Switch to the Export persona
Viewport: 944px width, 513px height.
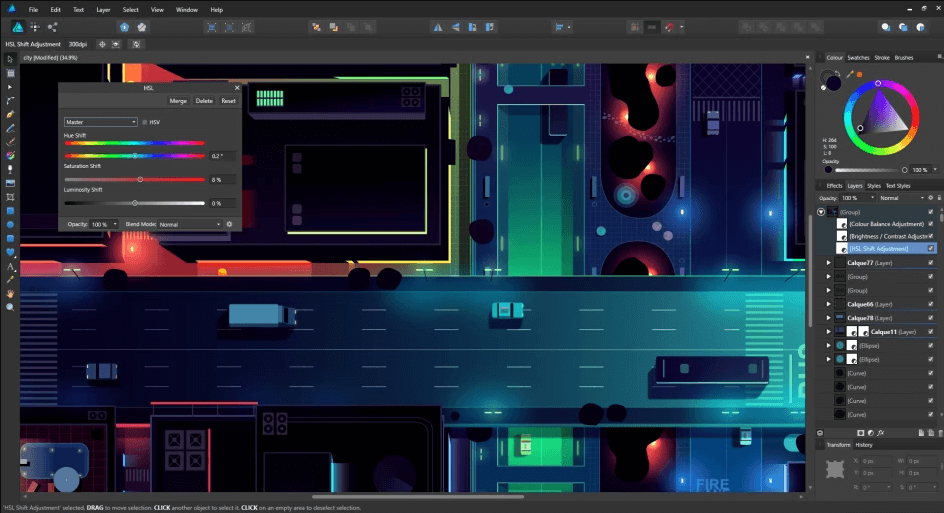(52, 27)
